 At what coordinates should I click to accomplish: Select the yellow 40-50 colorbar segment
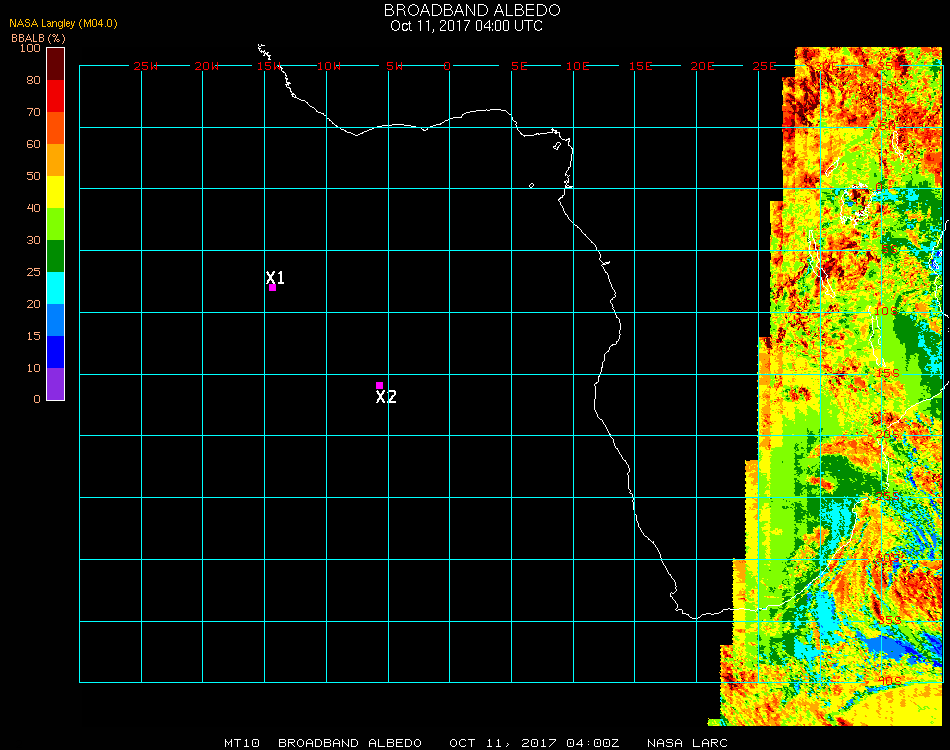pos(56,192)
